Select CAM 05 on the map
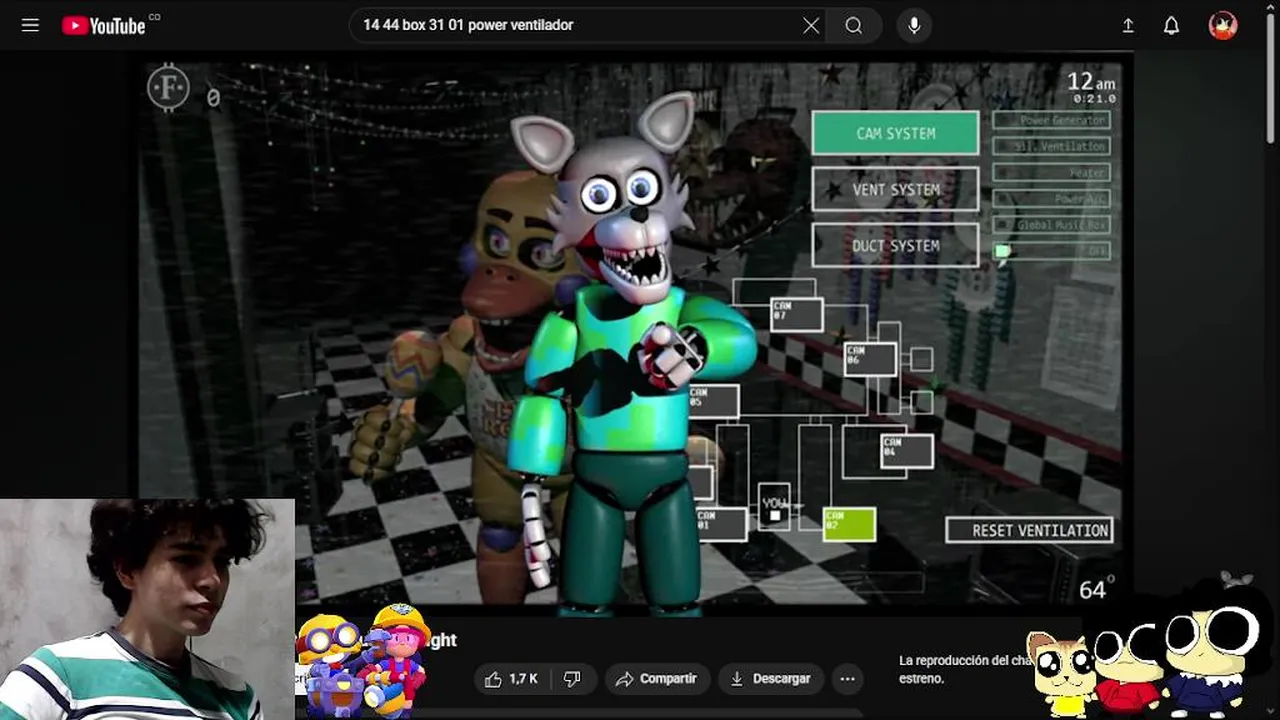Image resolution: width=1280 pixels, height=720 pixels. [x=714, y=402]
